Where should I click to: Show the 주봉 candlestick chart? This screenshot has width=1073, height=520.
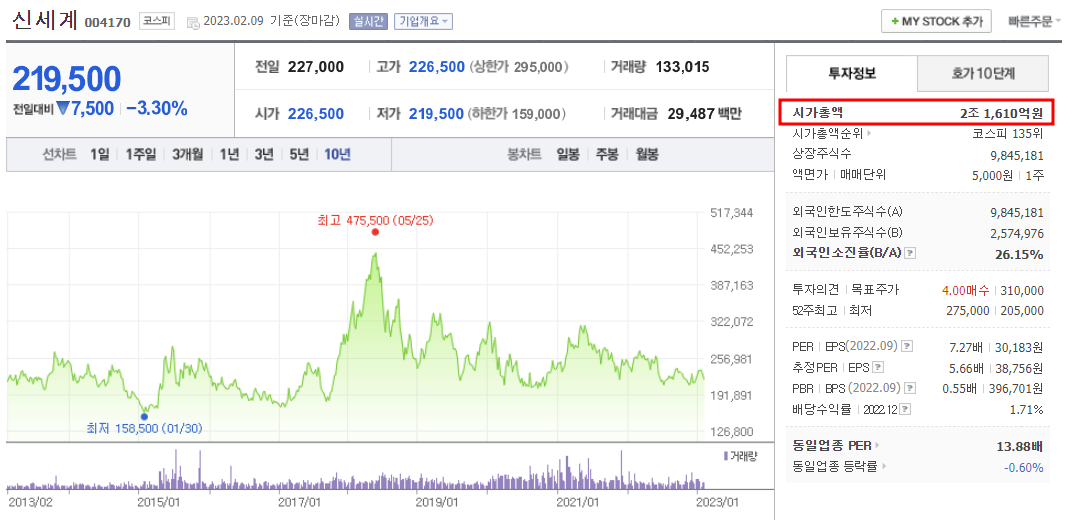click(607, 155)
